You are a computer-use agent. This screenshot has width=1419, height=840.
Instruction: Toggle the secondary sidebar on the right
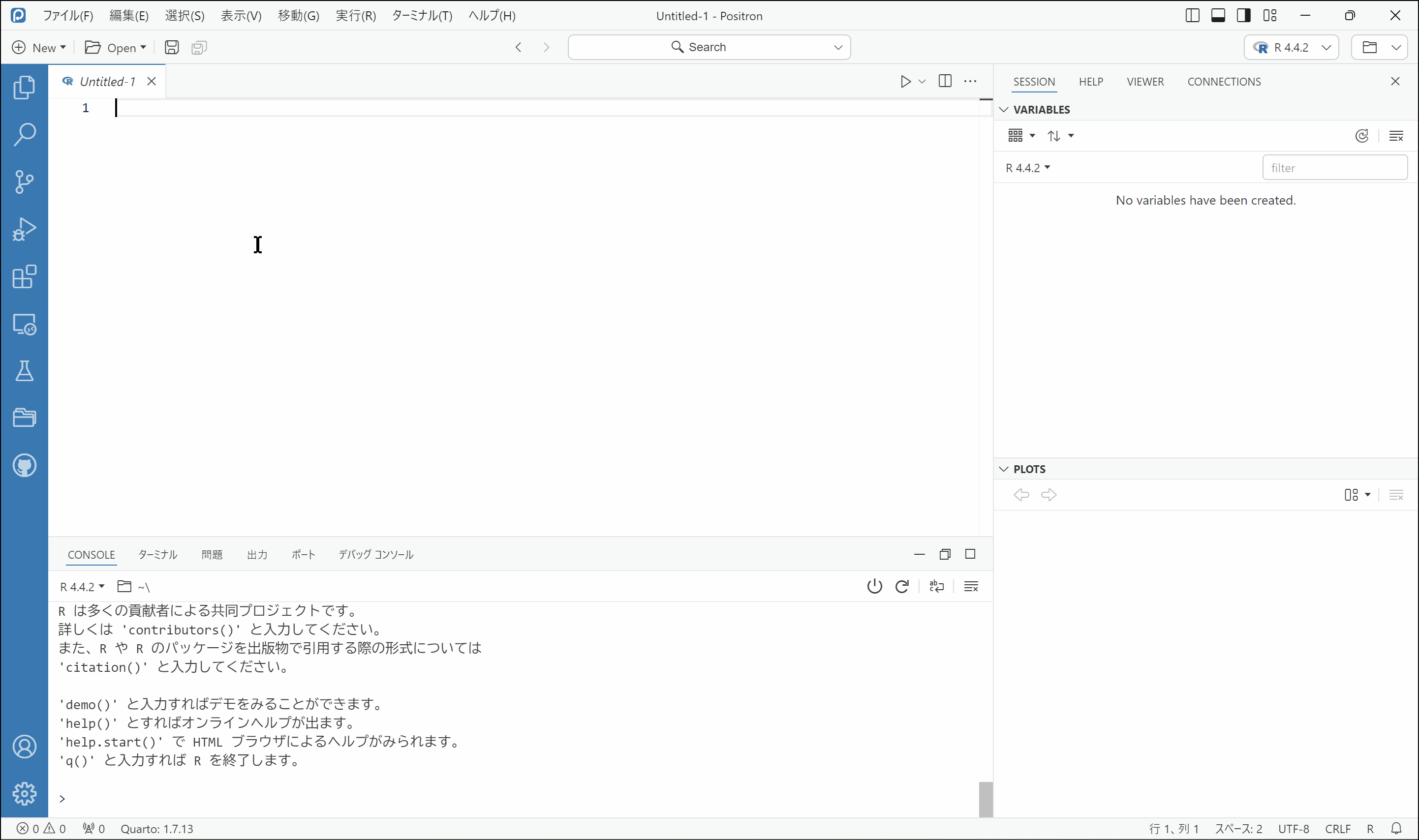1243,15
